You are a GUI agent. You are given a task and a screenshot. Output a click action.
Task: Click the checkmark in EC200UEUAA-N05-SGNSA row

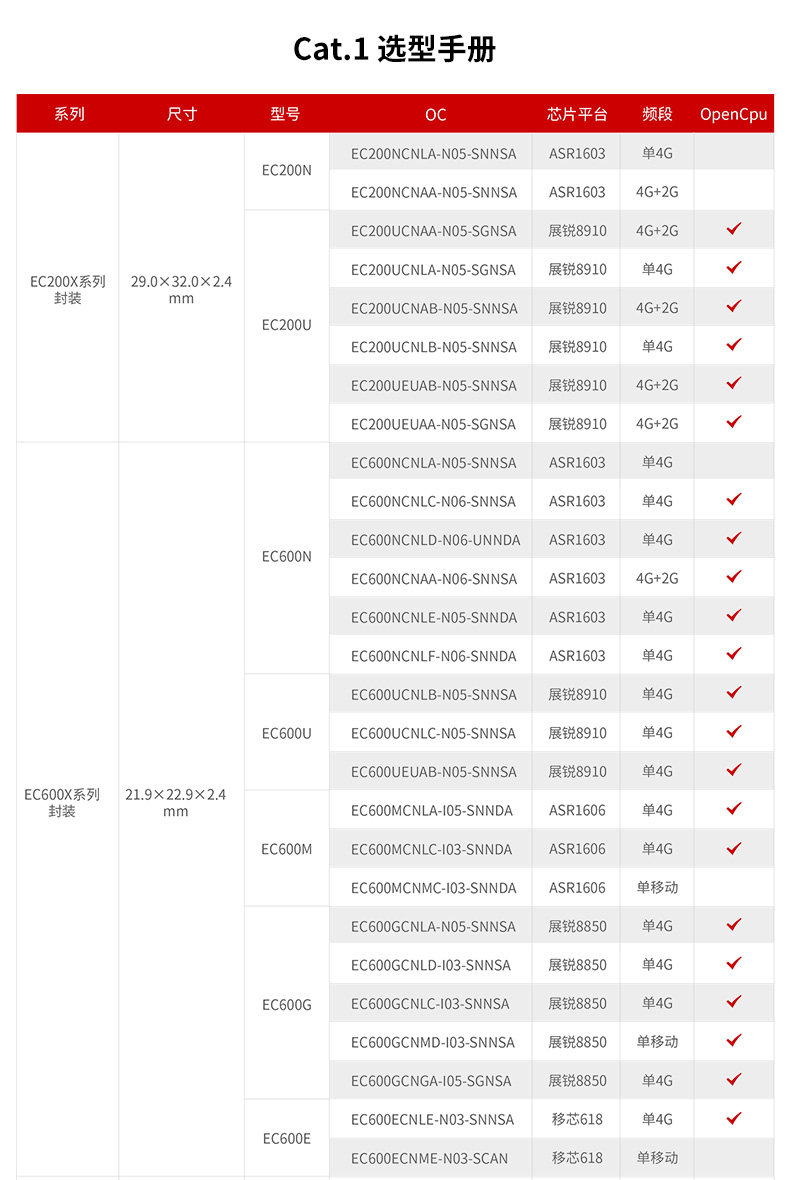pyautogui.click(x=734, y=422)
